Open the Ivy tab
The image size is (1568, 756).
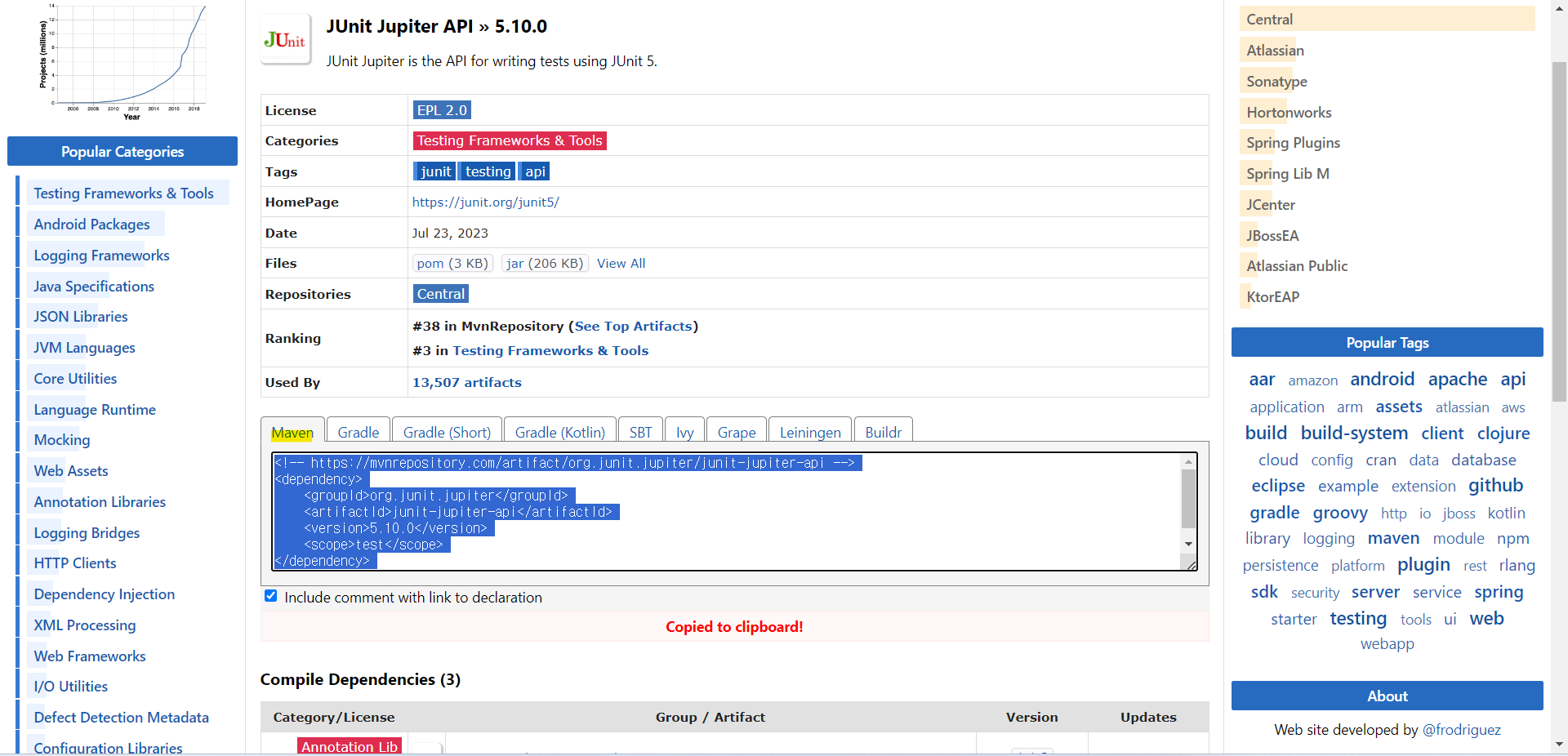[685, 431]
